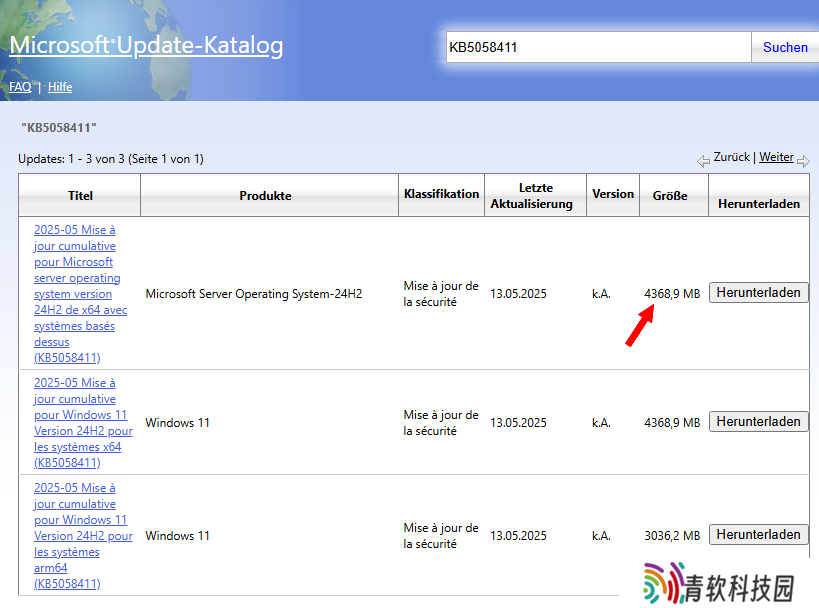Sort by the Version column header

(613, 194)
